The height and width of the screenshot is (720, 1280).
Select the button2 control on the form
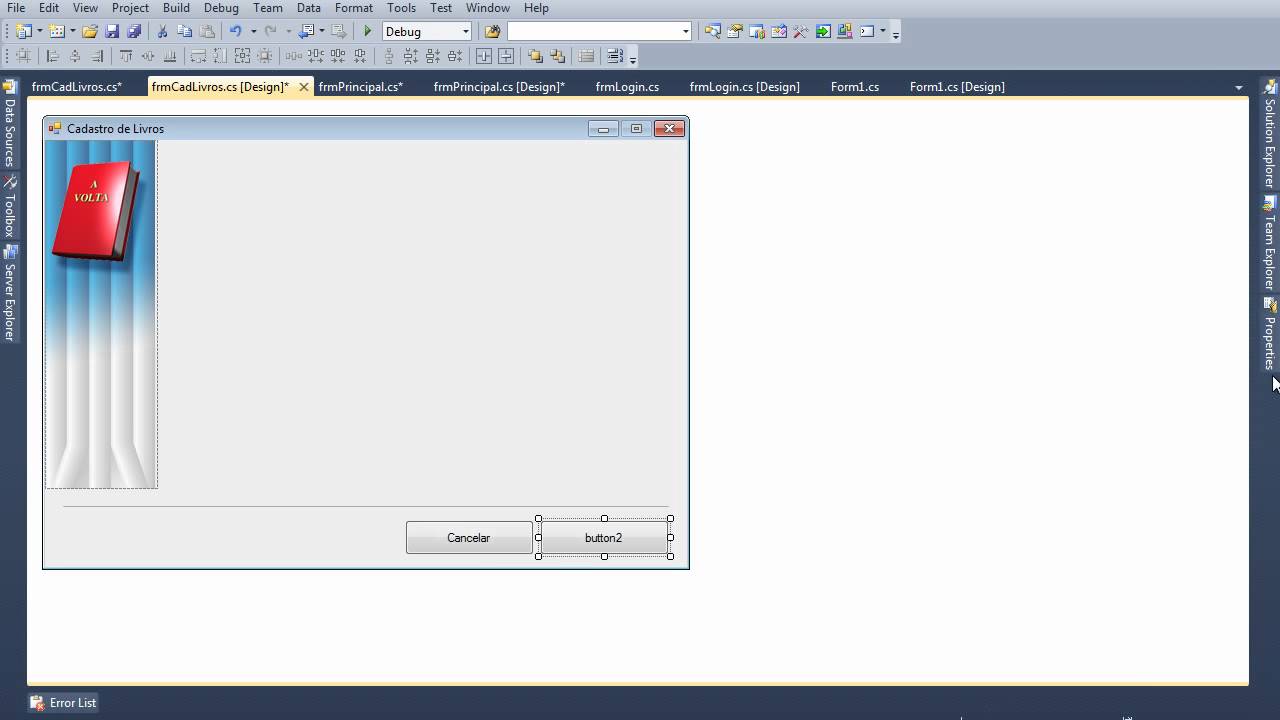coord(604,538)
